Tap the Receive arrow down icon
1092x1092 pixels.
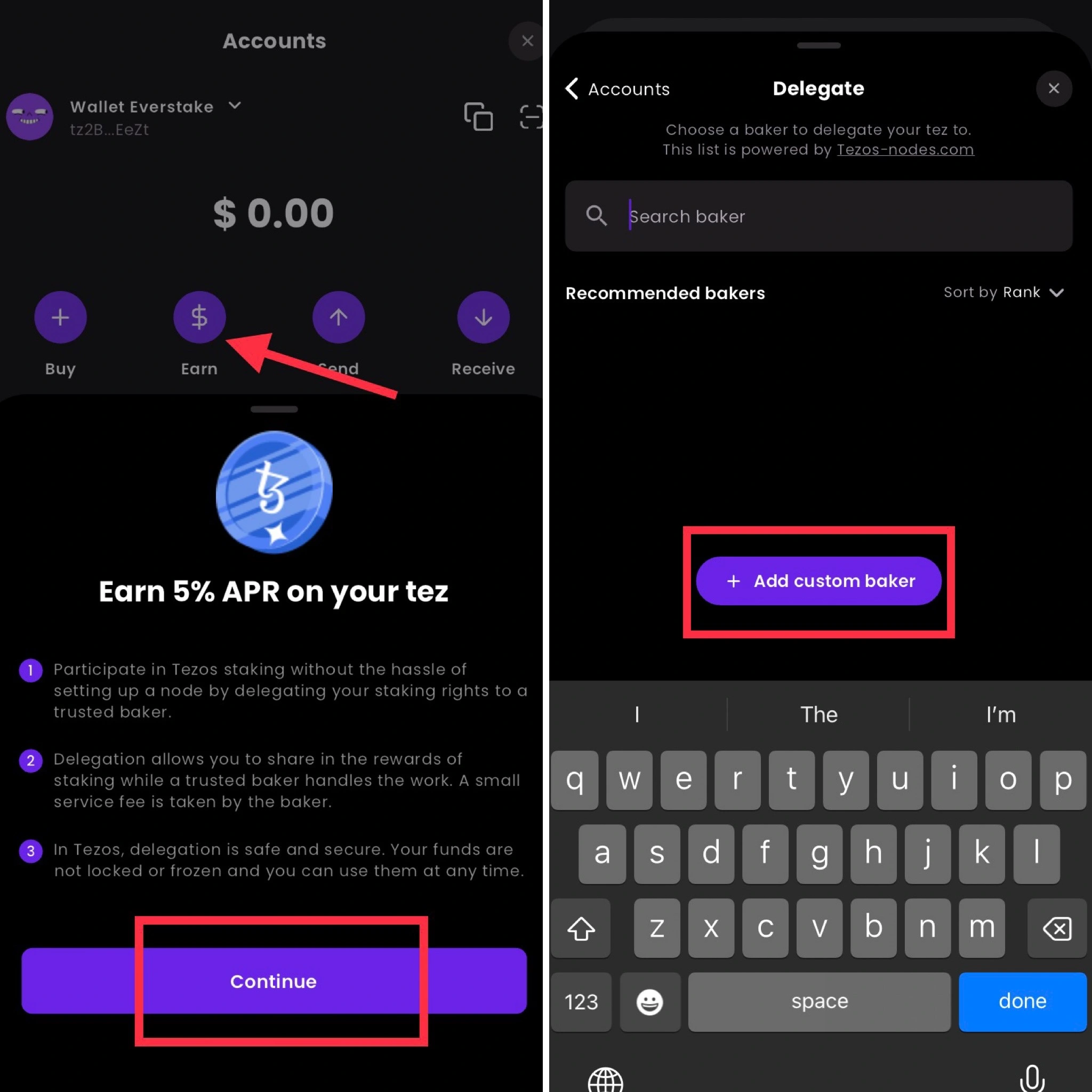[483, 317]
